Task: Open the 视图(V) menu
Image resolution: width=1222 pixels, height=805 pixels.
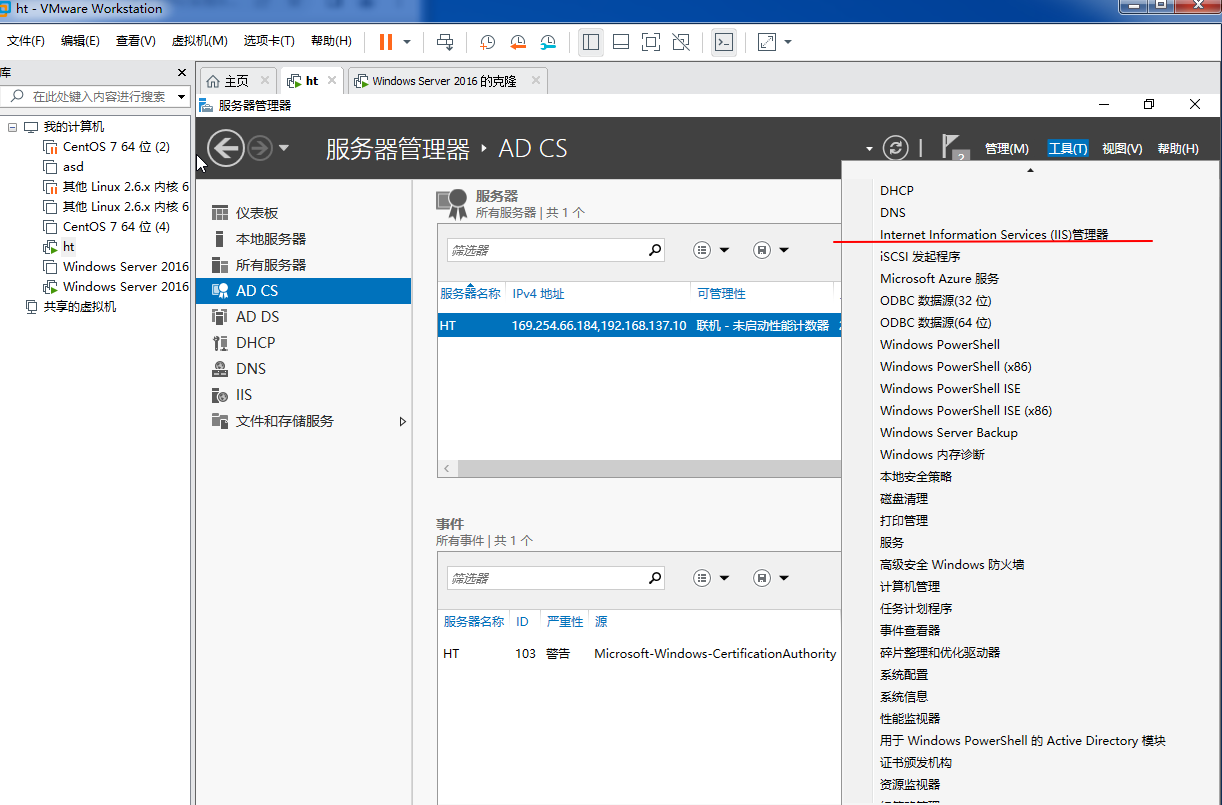Action: pyautogui.click(x=1122, y=149)
